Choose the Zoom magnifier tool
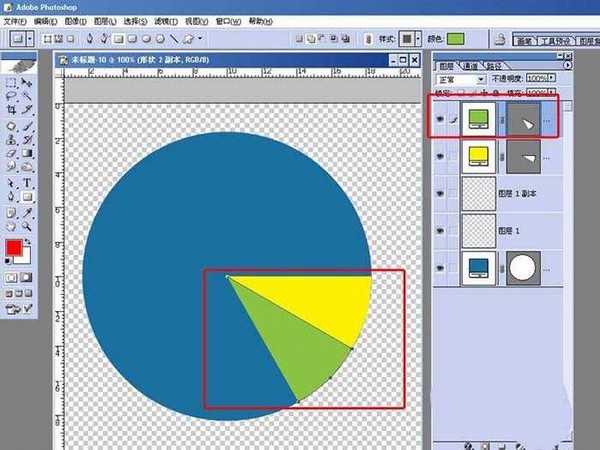 [27, 227]
